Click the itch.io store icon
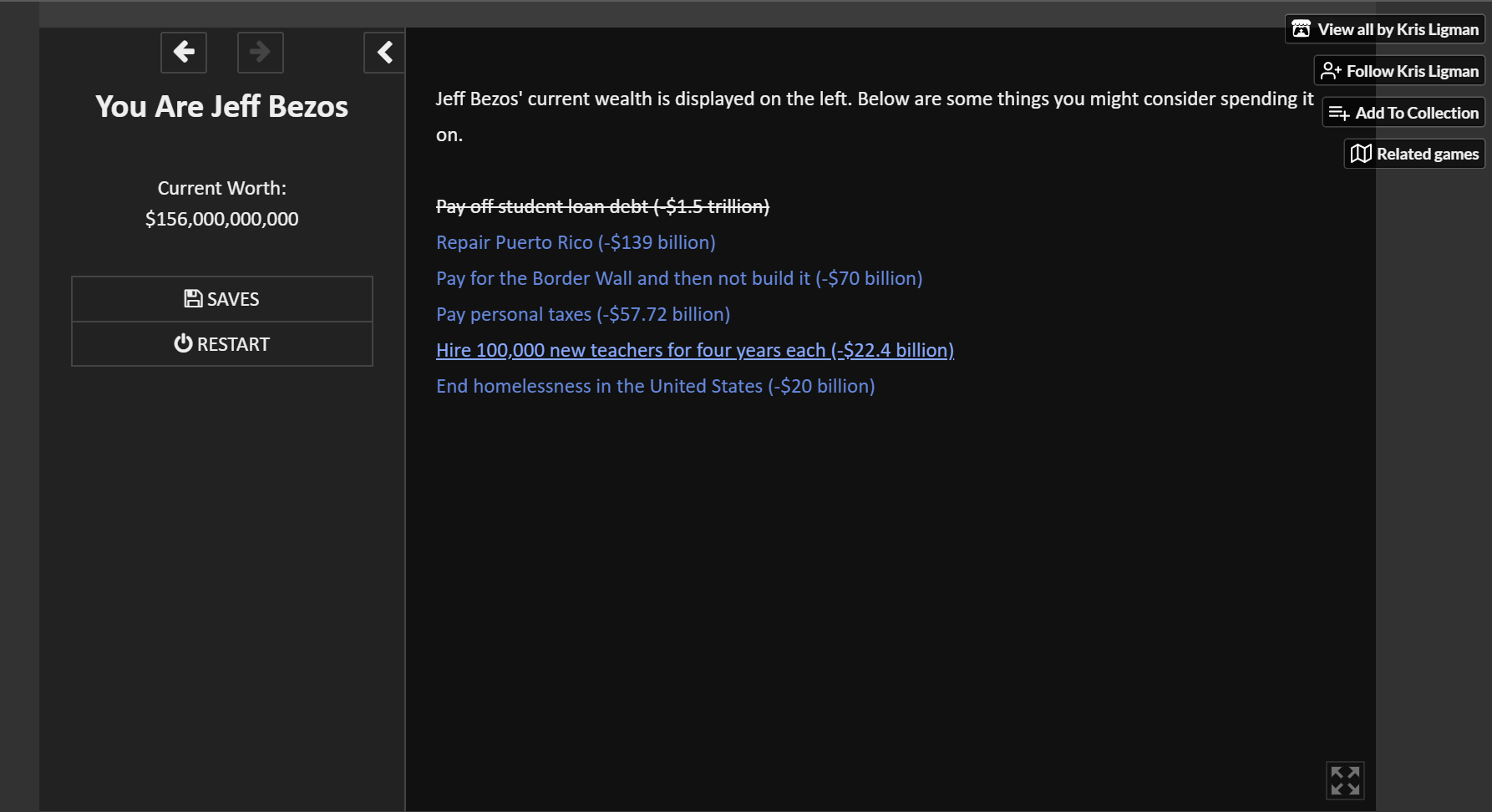1492x812 pixels. (1302, 29)
